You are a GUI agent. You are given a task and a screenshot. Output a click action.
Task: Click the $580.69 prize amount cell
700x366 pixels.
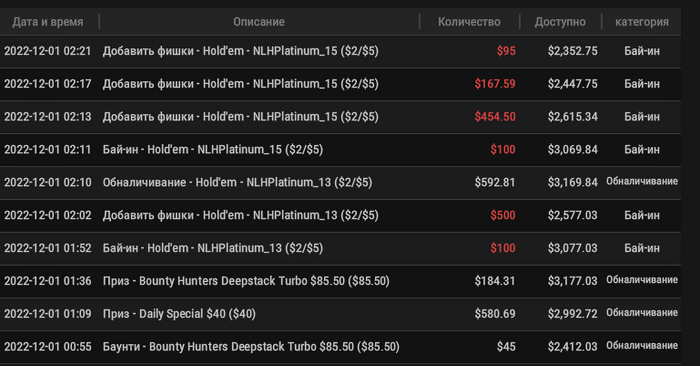tap(495, 314)
